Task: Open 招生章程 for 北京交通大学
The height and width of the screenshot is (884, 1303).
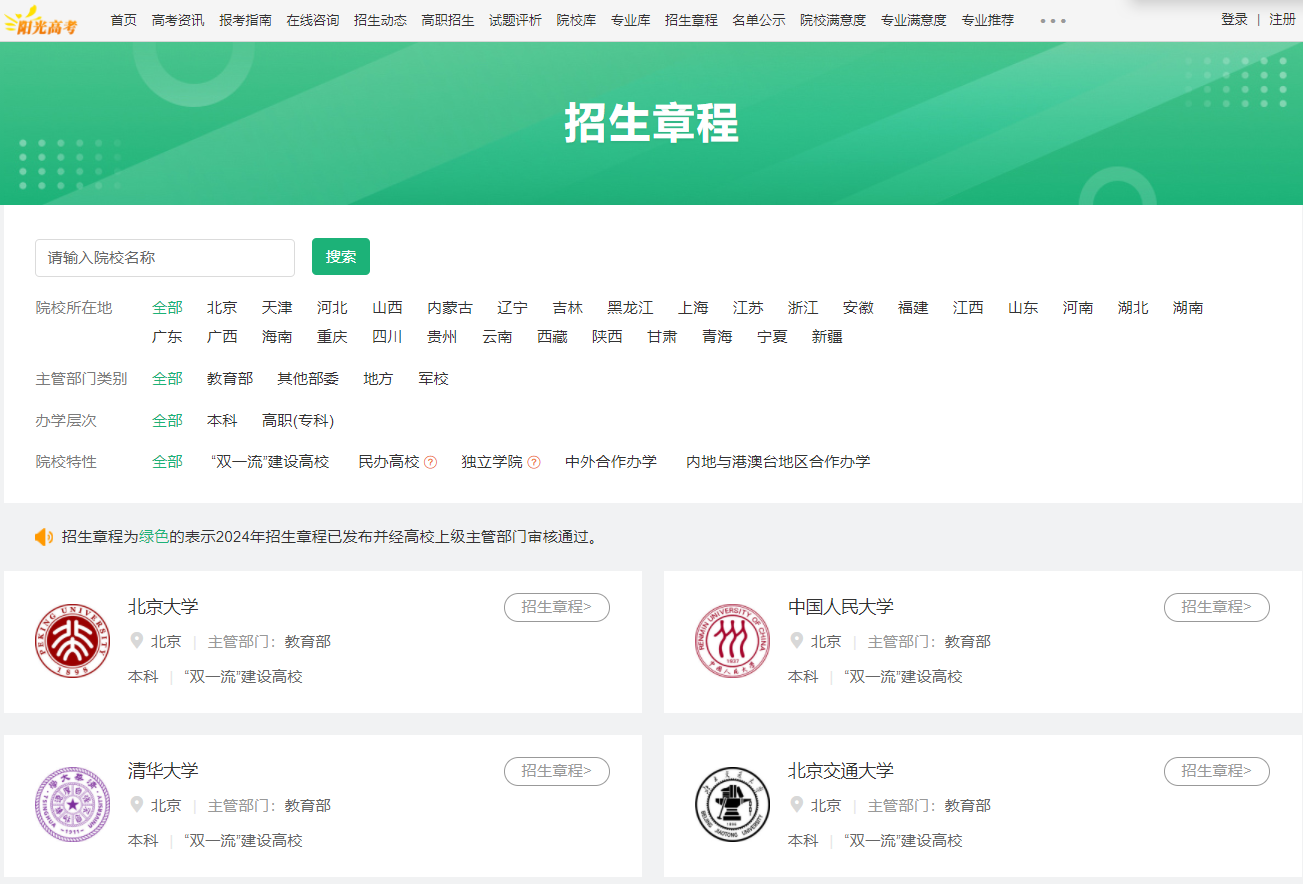Action: (x=1217, y=771)
